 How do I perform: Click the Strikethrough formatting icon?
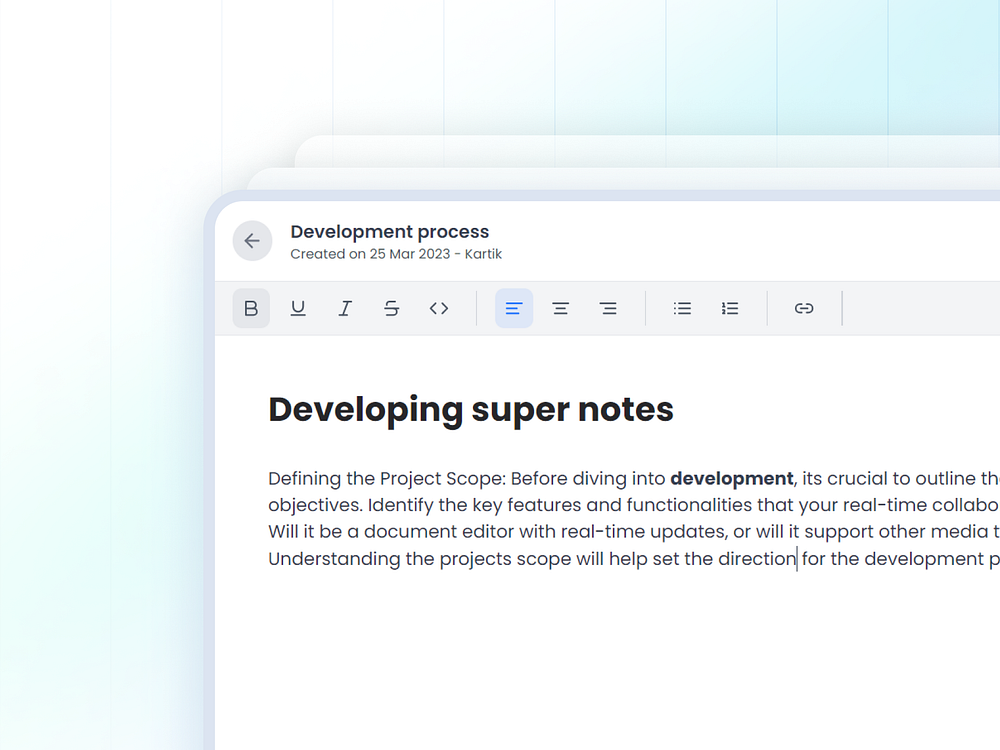pyautogui.click(x=392, y=308)
